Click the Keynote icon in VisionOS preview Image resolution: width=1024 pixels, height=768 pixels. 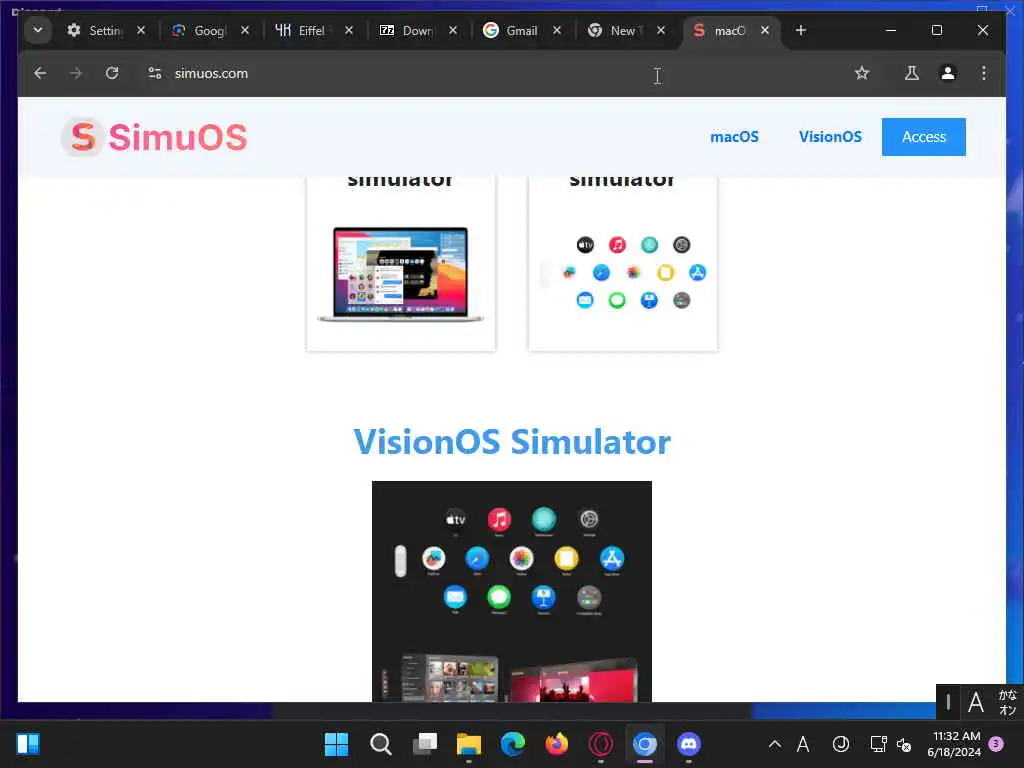543,596
